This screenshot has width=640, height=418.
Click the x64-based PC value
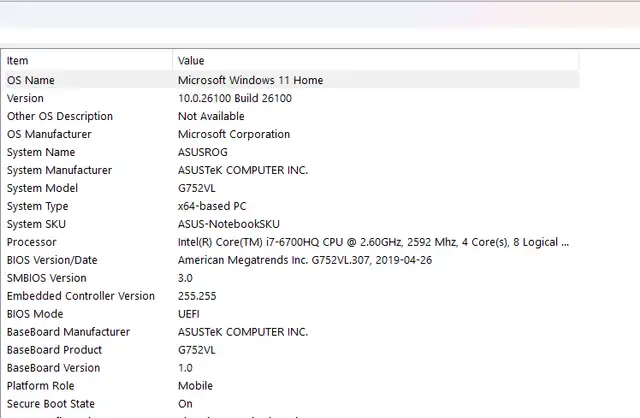pyautogui.click(x=212, y=206)
